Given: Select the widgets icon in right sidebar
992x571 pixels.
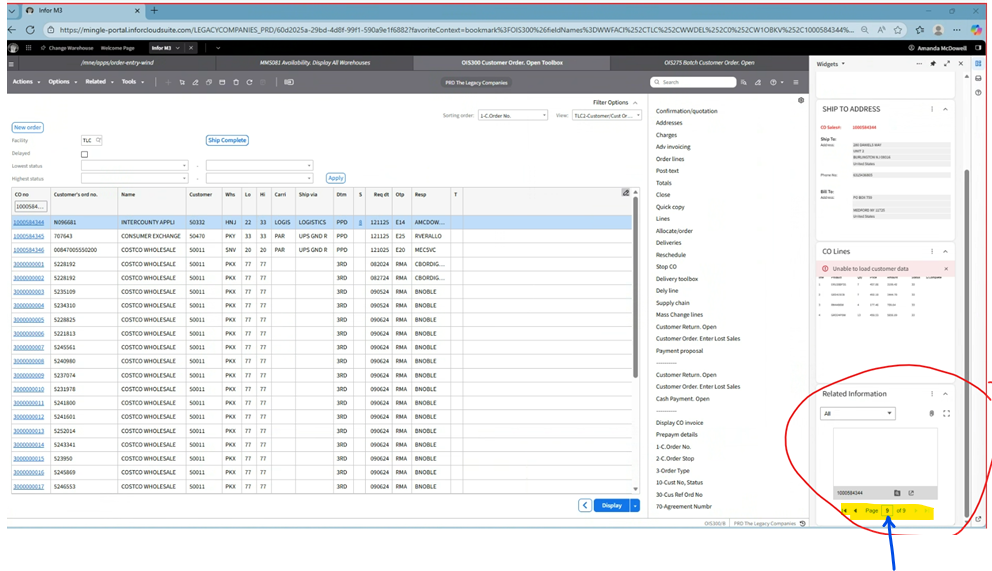Looking at the screenshot, I should pos(978,64).
